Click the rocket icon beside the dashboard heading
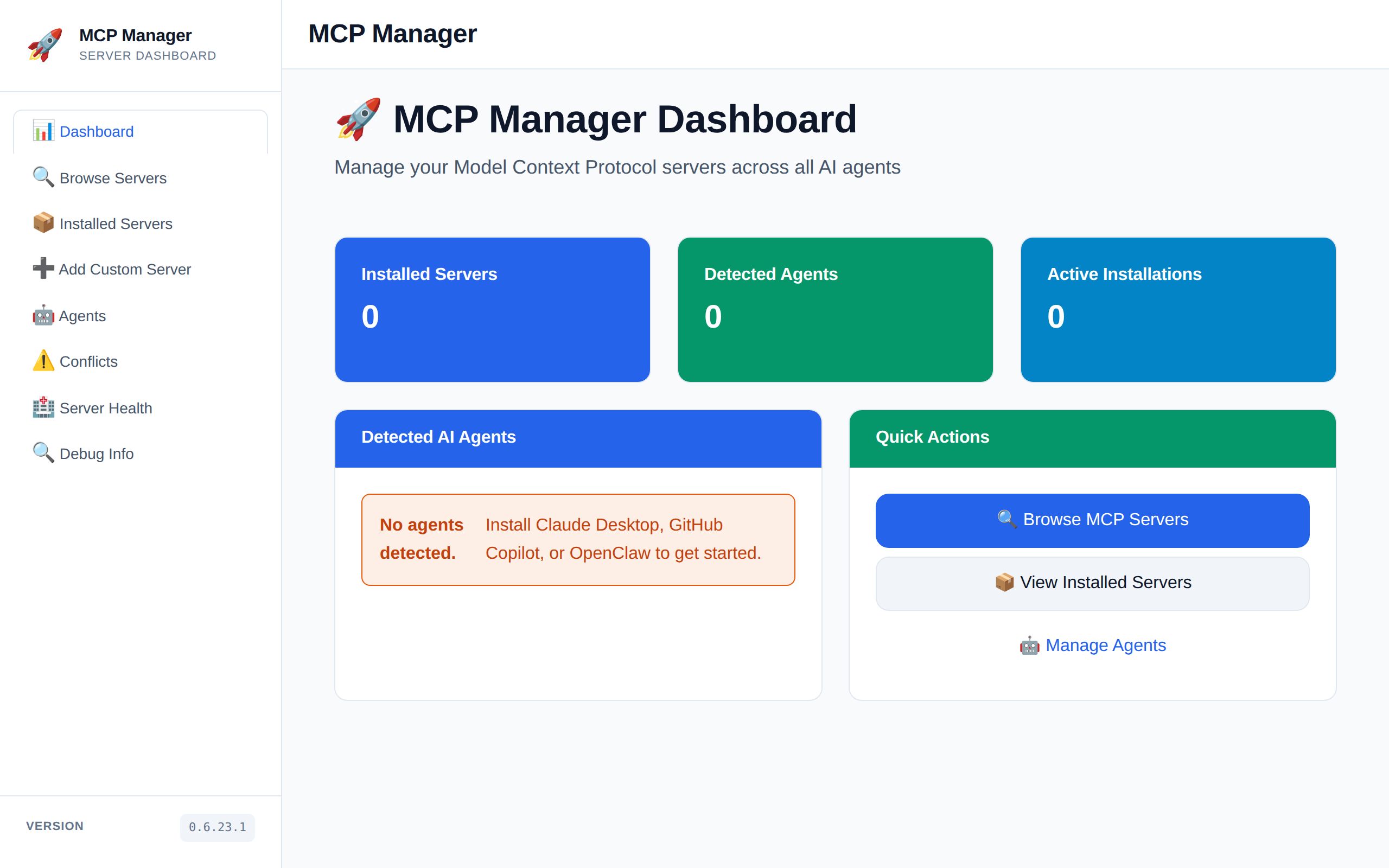Image resolution: width=1389 pixels, height=868 pixels. coord(359,119)
